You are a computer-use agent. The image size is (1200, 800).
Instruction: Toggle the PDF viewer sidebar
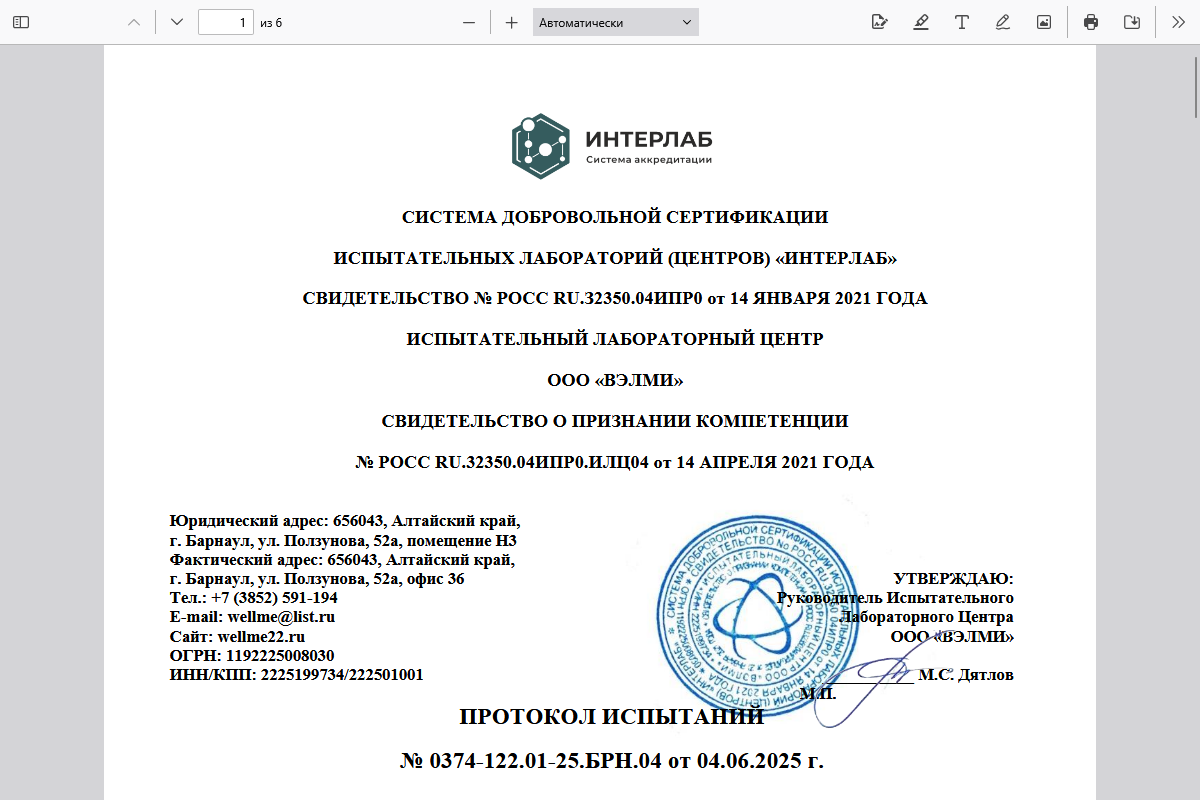22,22
